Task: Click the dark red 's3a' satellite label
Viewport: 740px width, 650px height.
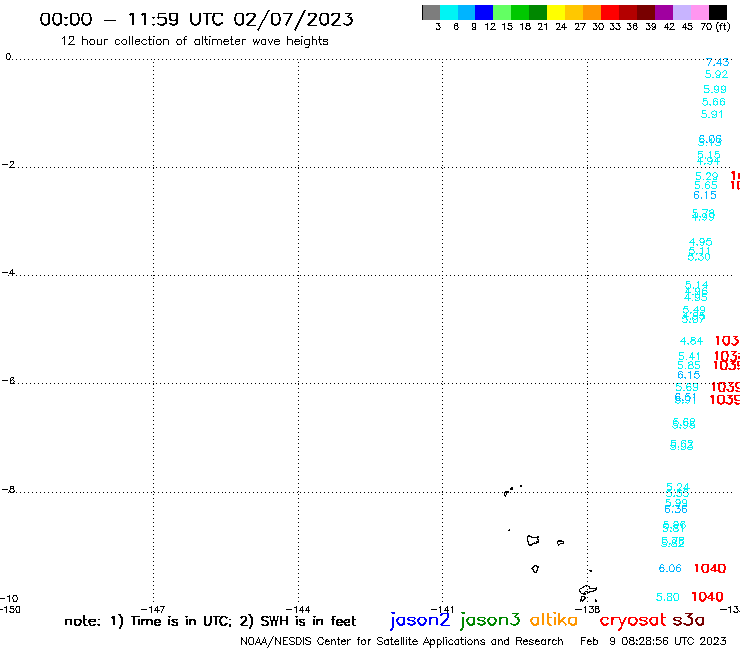Action: (689, 620)
